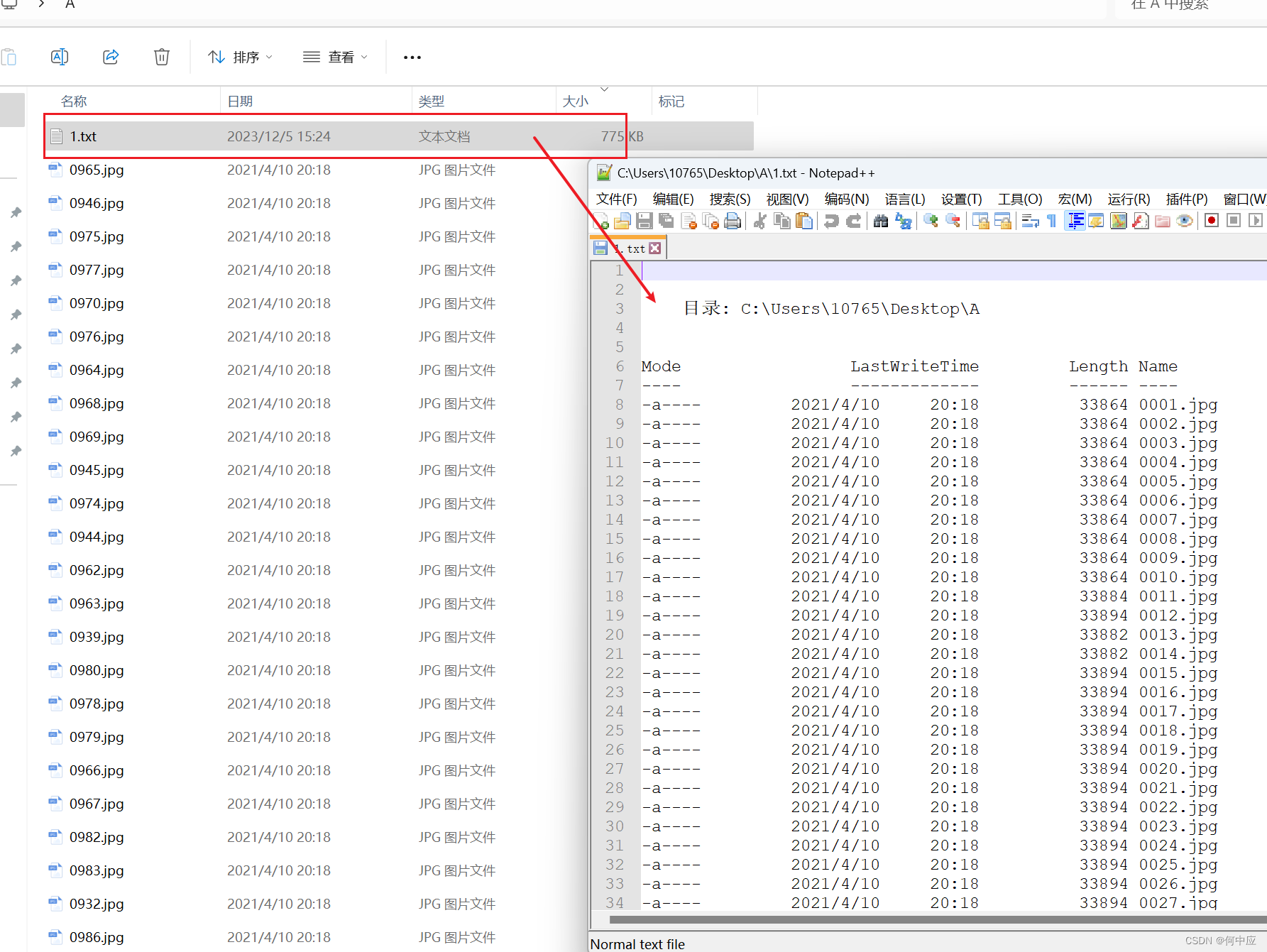Toggle the Word Wrap toolbar button
Image resolution: width=1267 pixels, height=952 pixels.
coord(1031,221)
